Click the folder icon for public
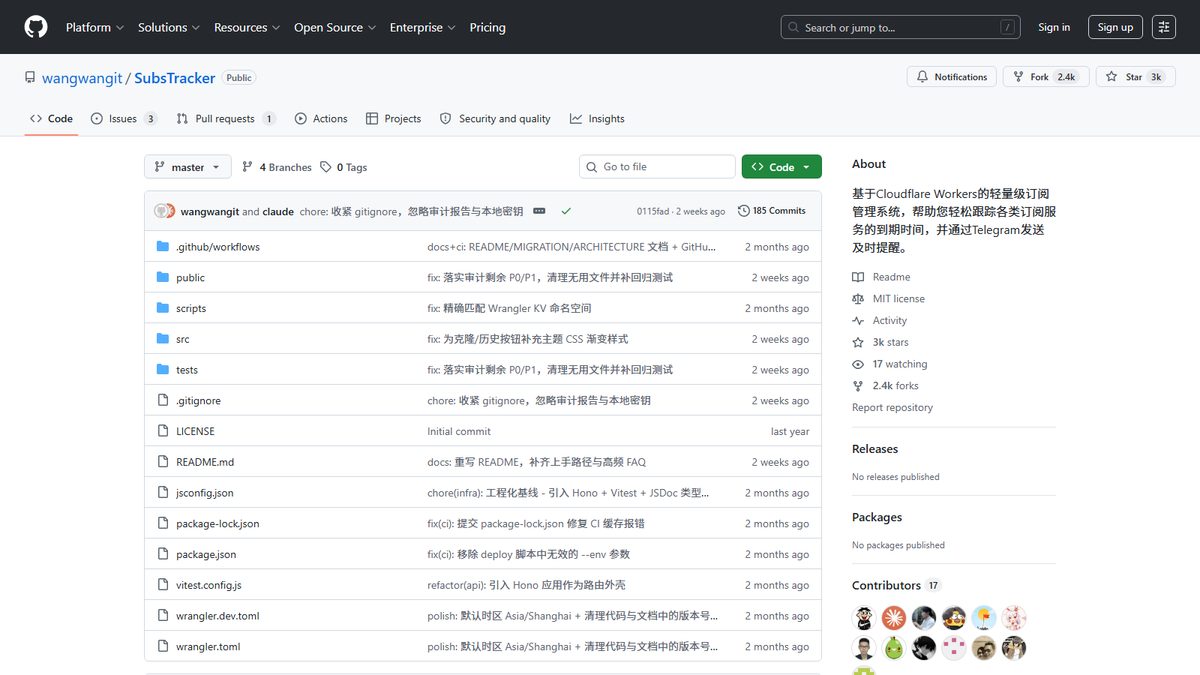1200x675 pixels. tap(163, 278)
